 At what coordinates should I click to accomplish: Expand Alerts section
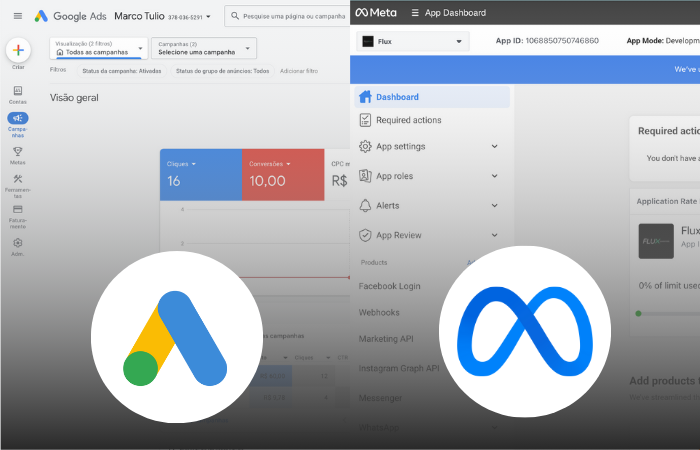coord(495,206)
